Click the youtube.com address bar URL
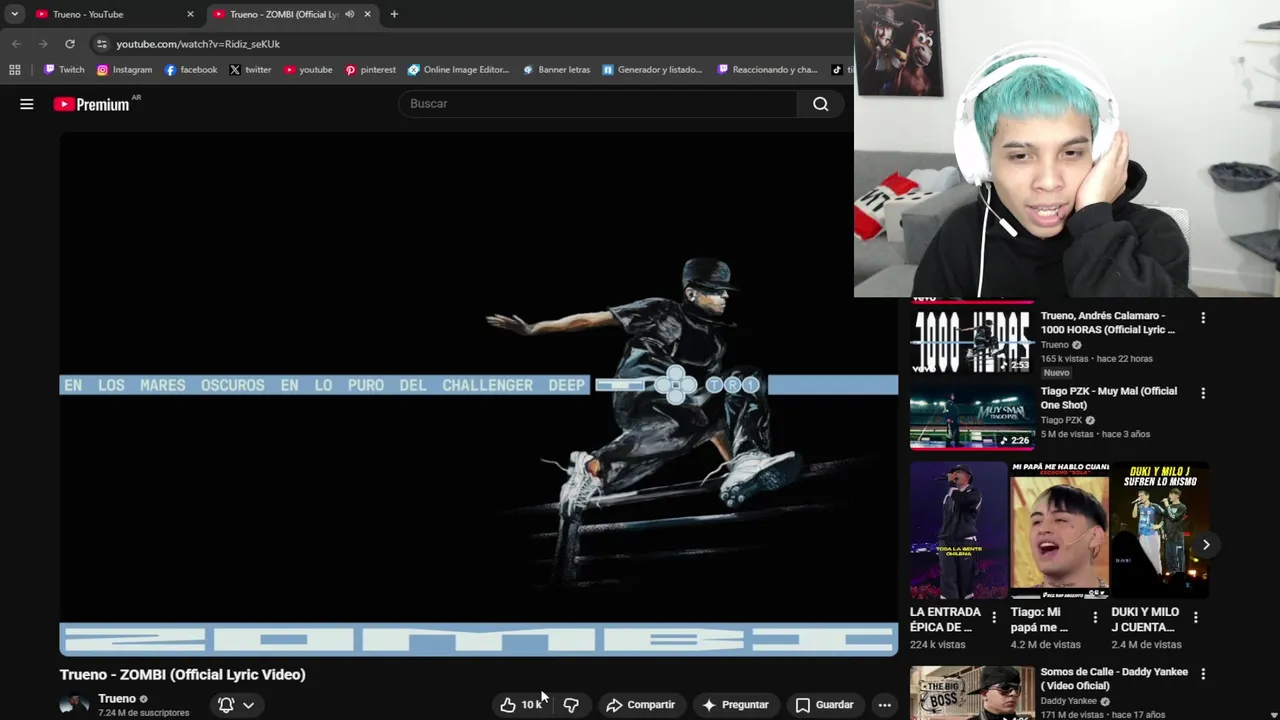The height and width of the screenshot is (720, 1280). pyautogui.click(x=198, y=44)
